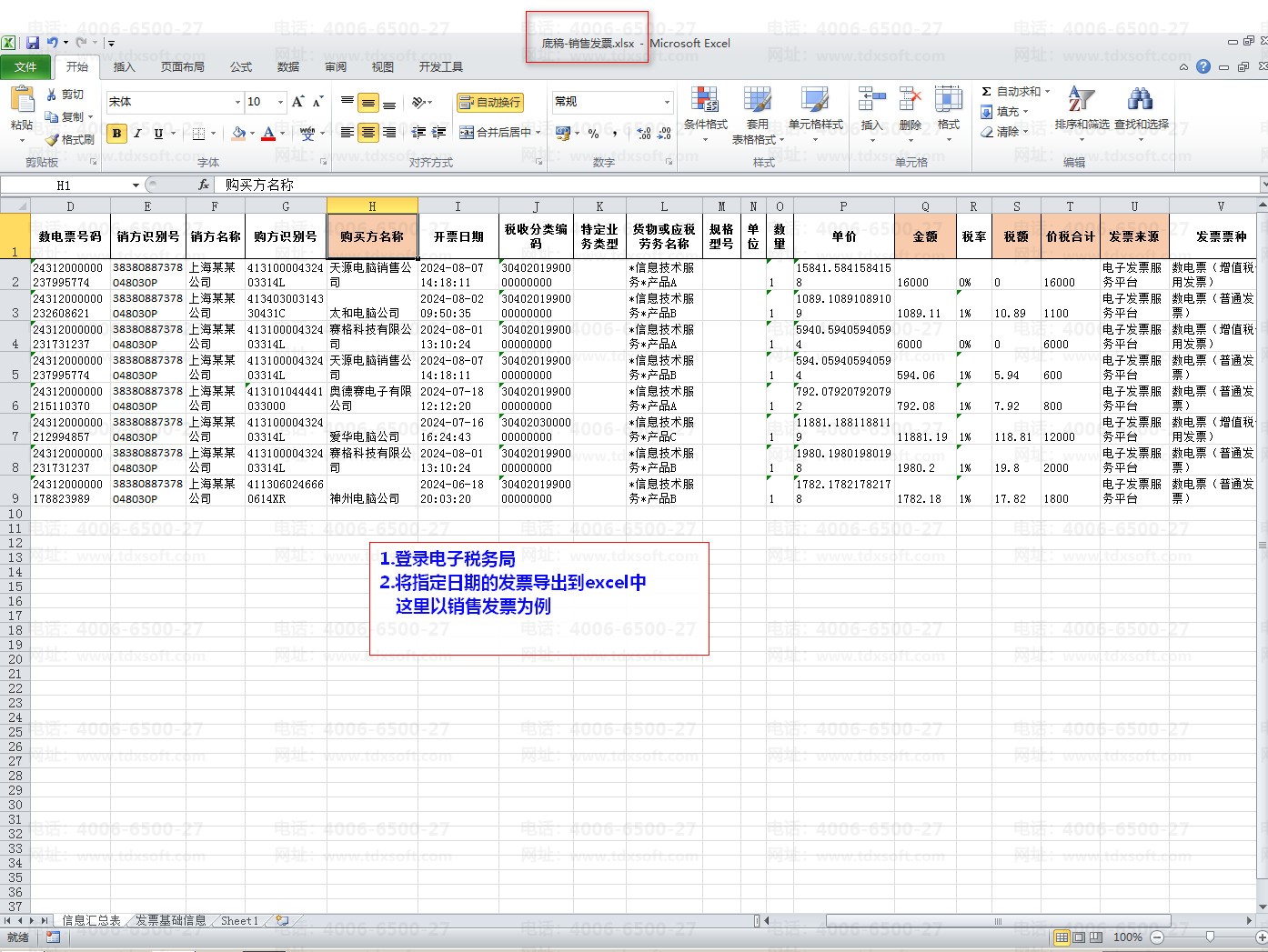Click the Format Painter brush icon
Screen dimensions: 1268x952
point(53,139)
